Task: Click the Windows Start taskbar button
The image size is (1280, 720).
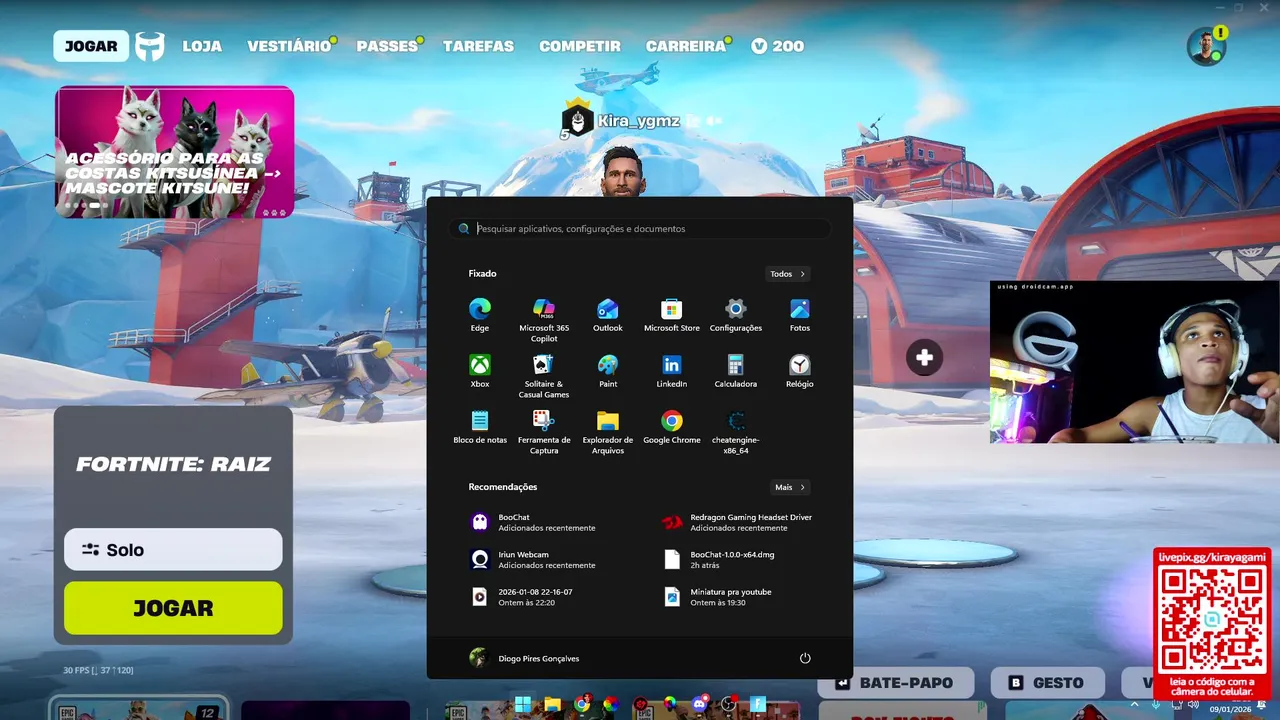Action: (x=522, y=704)
